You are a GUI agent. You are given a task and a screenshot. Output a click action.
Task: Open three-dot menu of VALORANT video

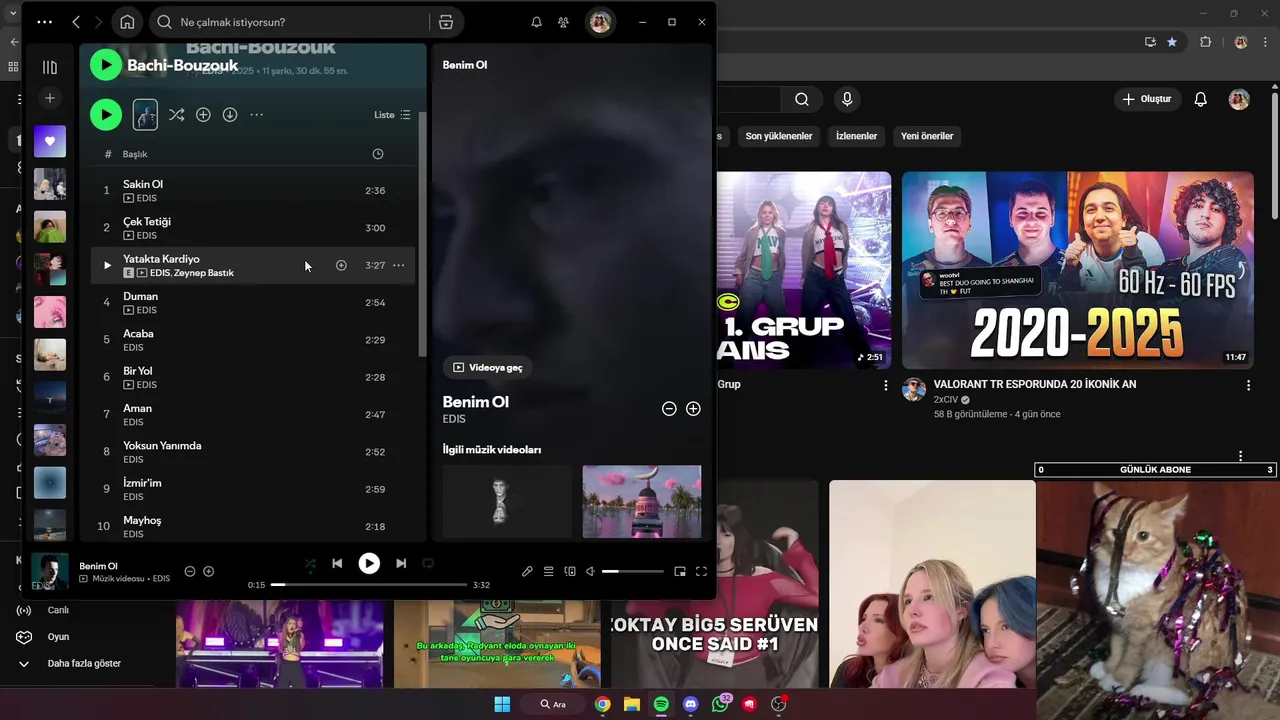(1248, 385)
